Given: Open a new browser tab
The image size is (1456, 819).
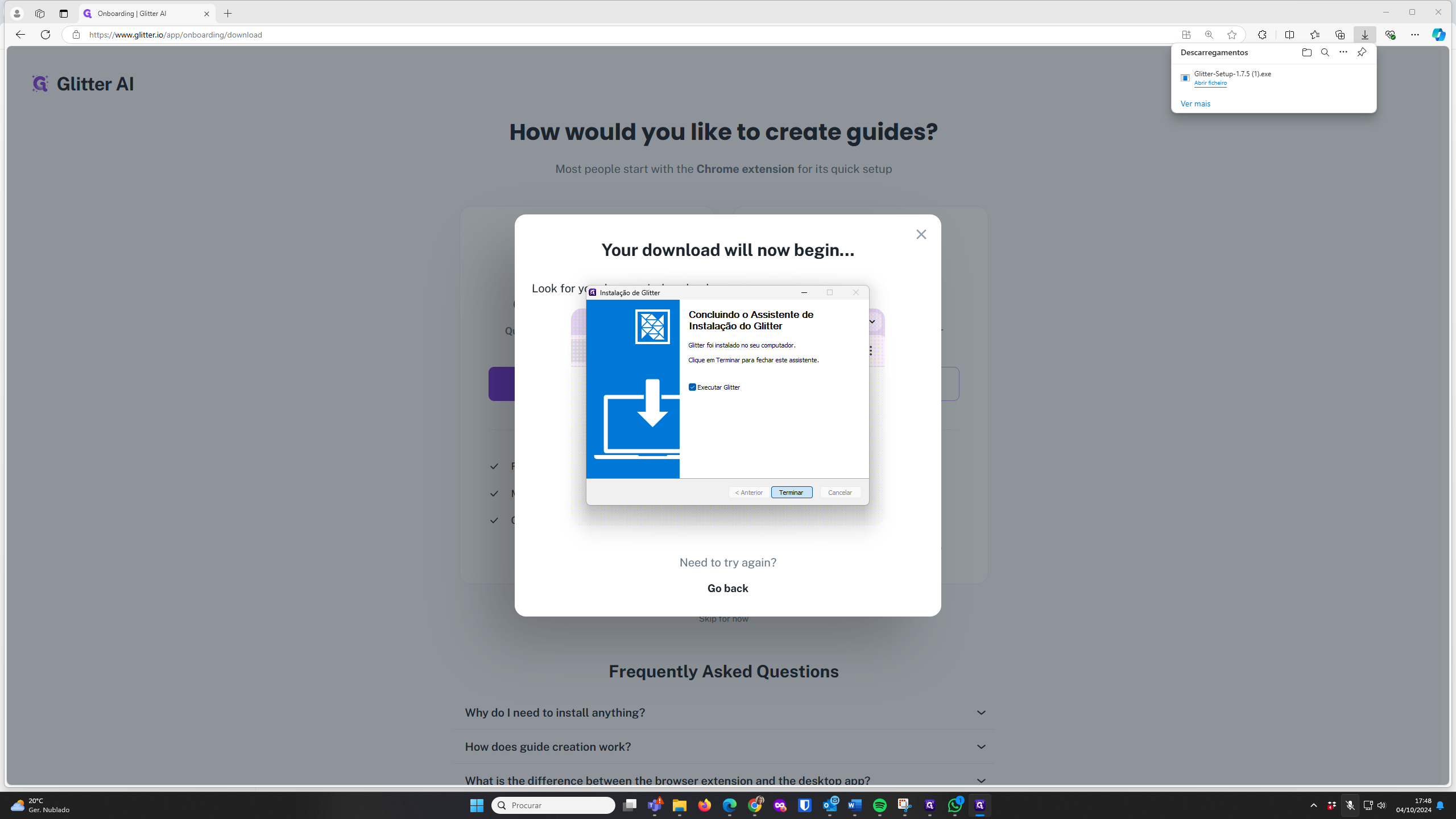Looking at the screenshot, I should pos(228,14).
